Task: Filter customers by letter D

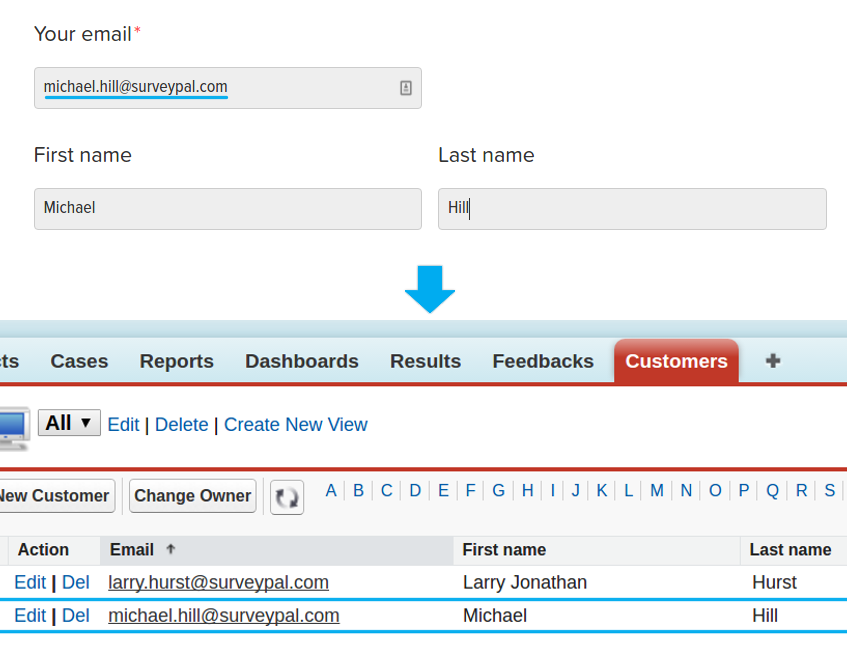Action: tap(415, 491)
